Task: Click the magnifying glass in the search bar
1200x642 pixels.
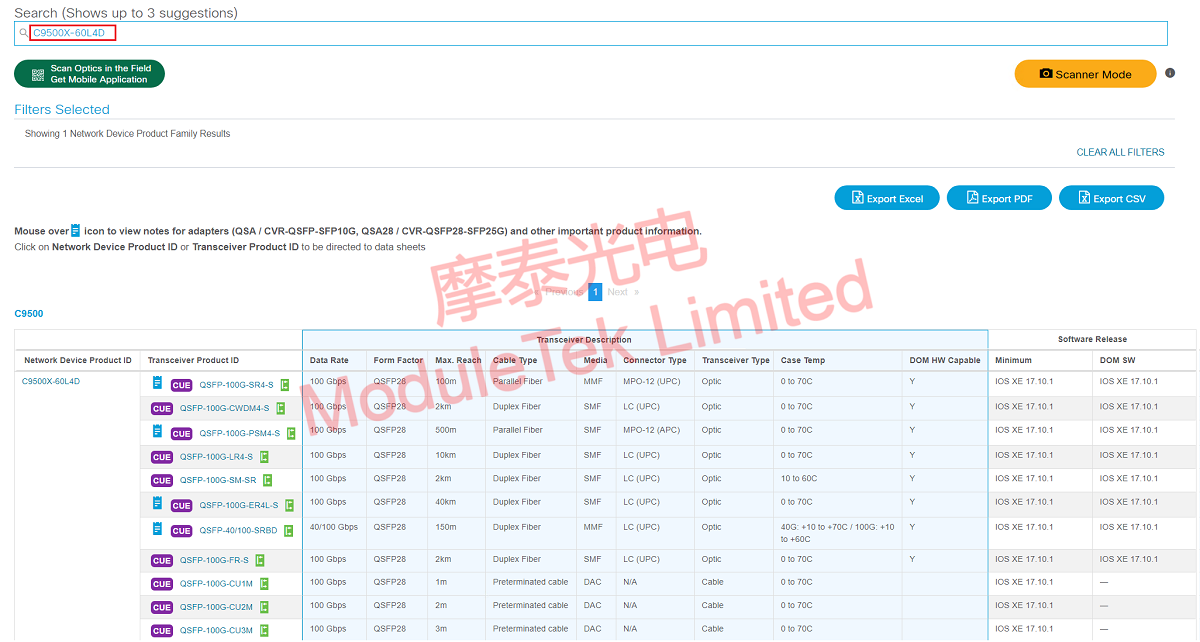Action: [23, 33]
